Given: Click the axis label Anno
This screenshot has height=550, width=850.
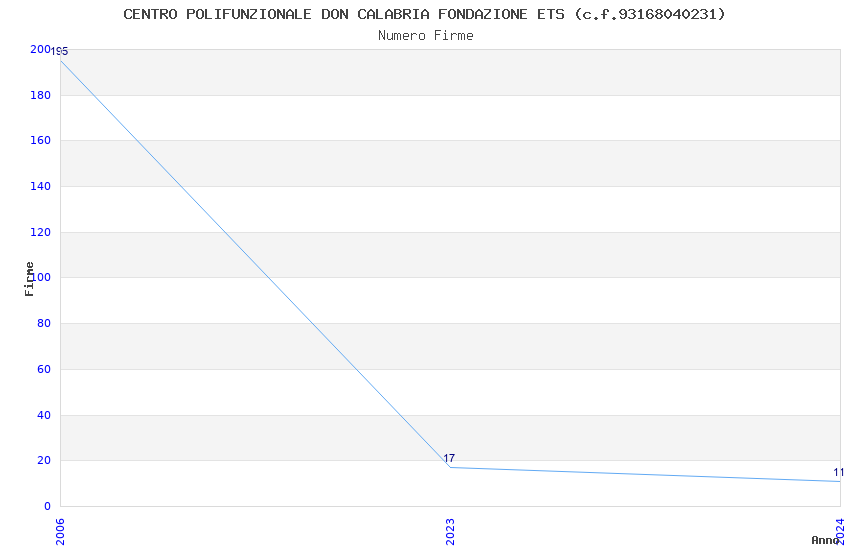Looking at the screenshot, I should coord(825,540).
